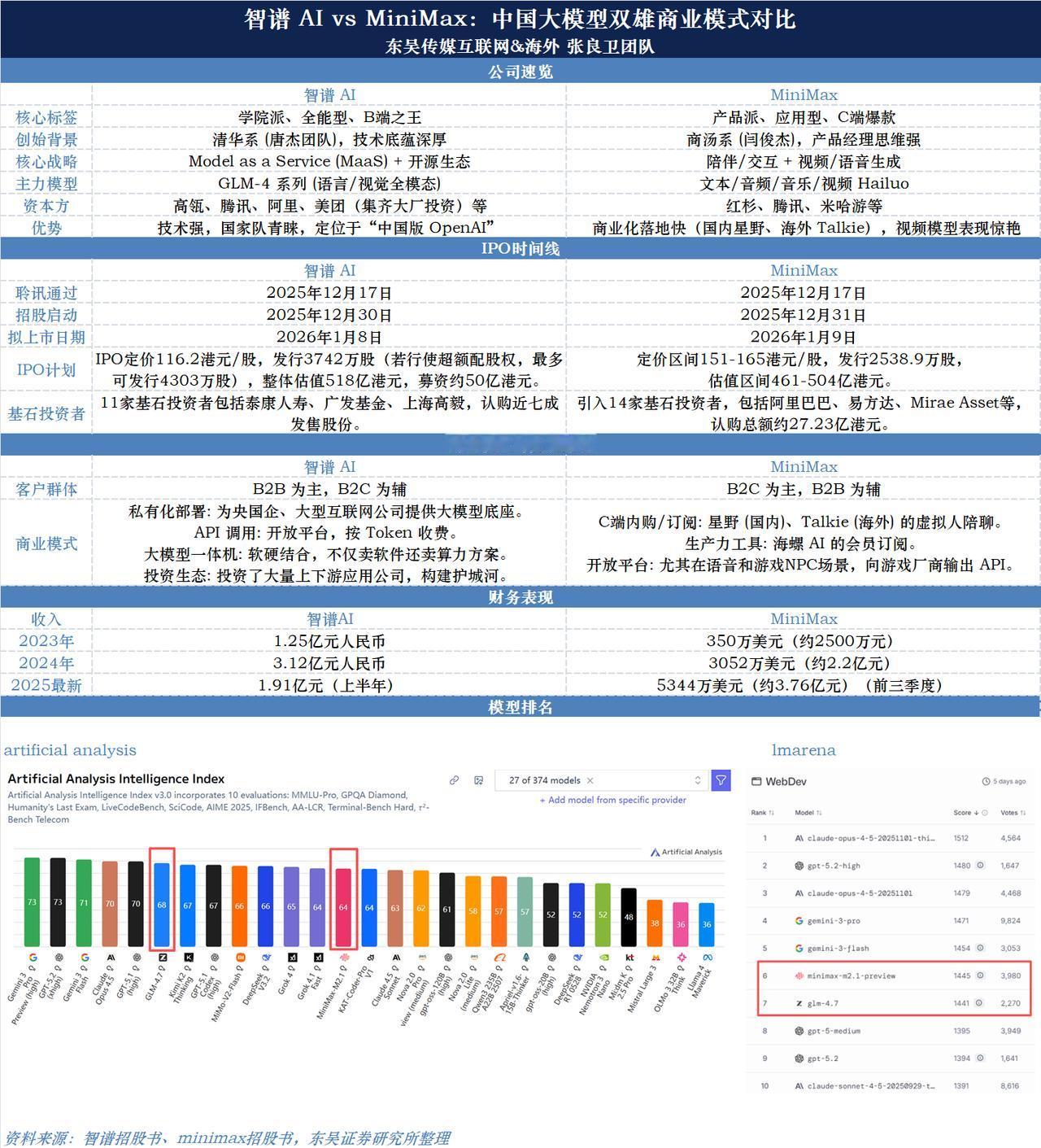
Task: Toggle the Score column sort order
Action: 976,813
